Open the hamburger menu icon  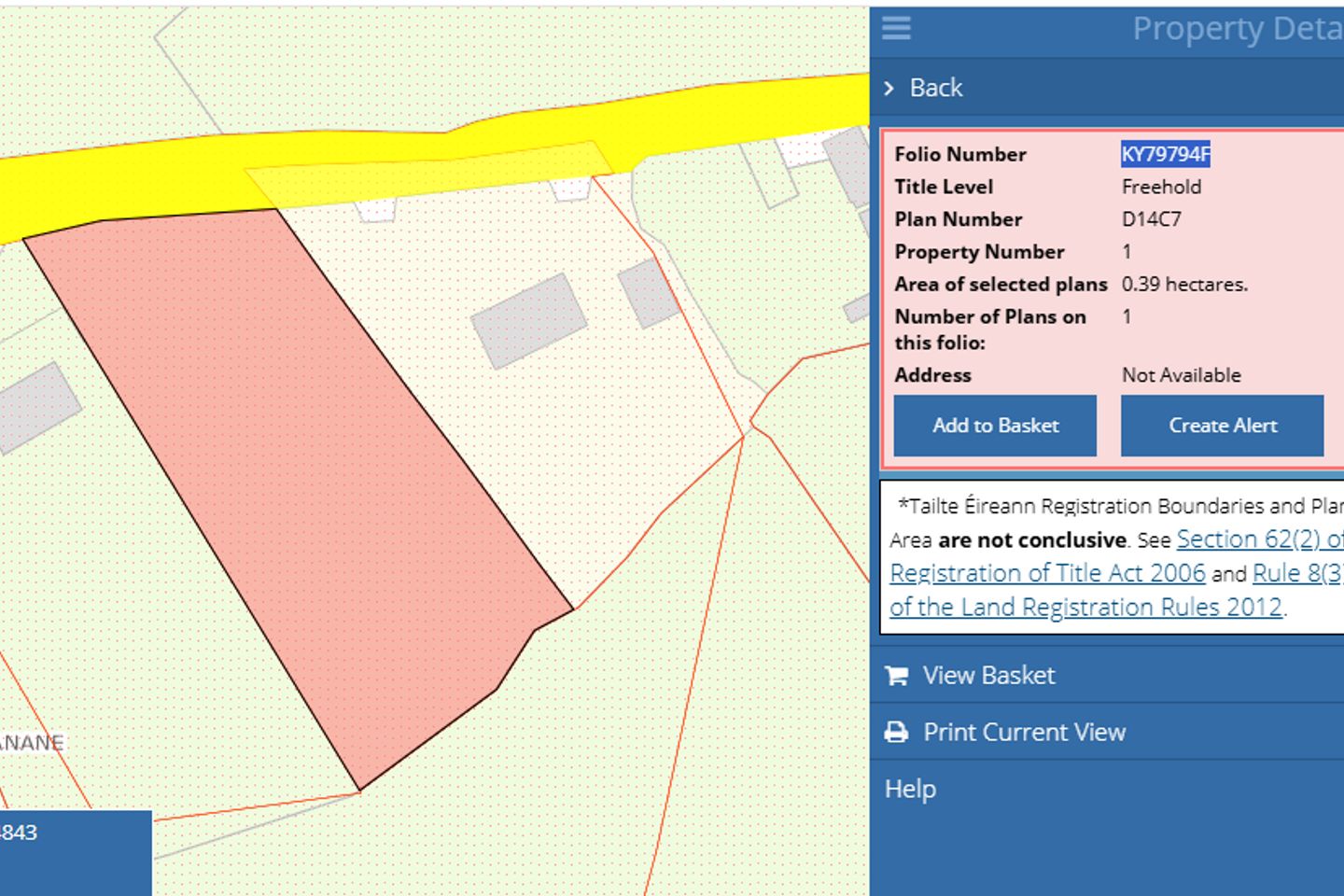[896, 28]
